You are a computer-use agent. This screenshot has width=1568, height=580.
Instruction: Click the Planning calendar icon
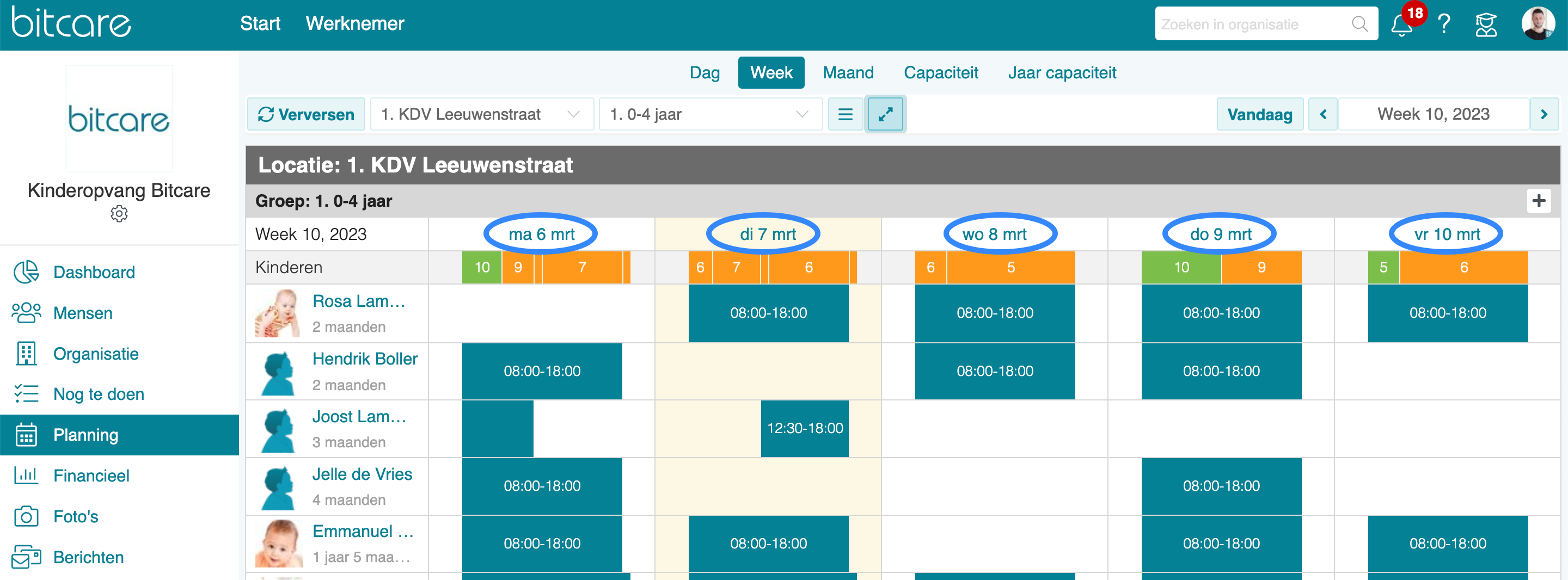click(x=26, y=435)
